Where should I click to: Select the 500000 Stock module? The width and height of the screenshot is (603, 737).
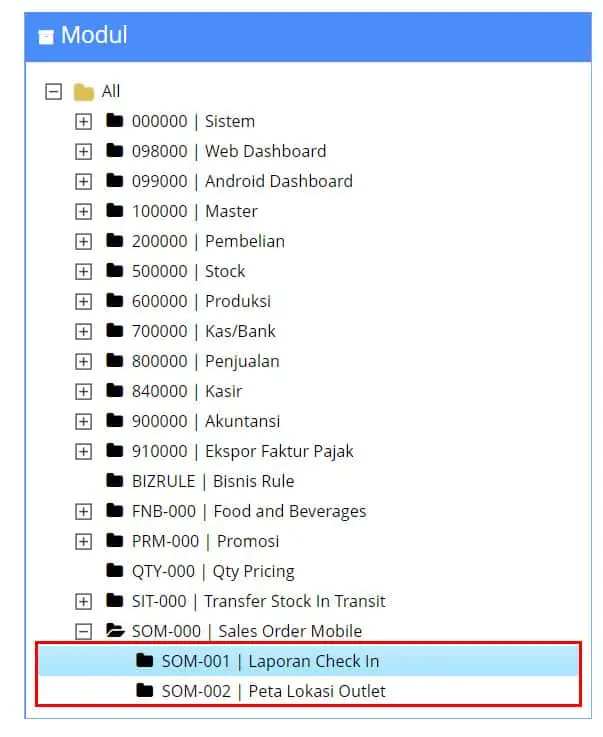point(188,271)
